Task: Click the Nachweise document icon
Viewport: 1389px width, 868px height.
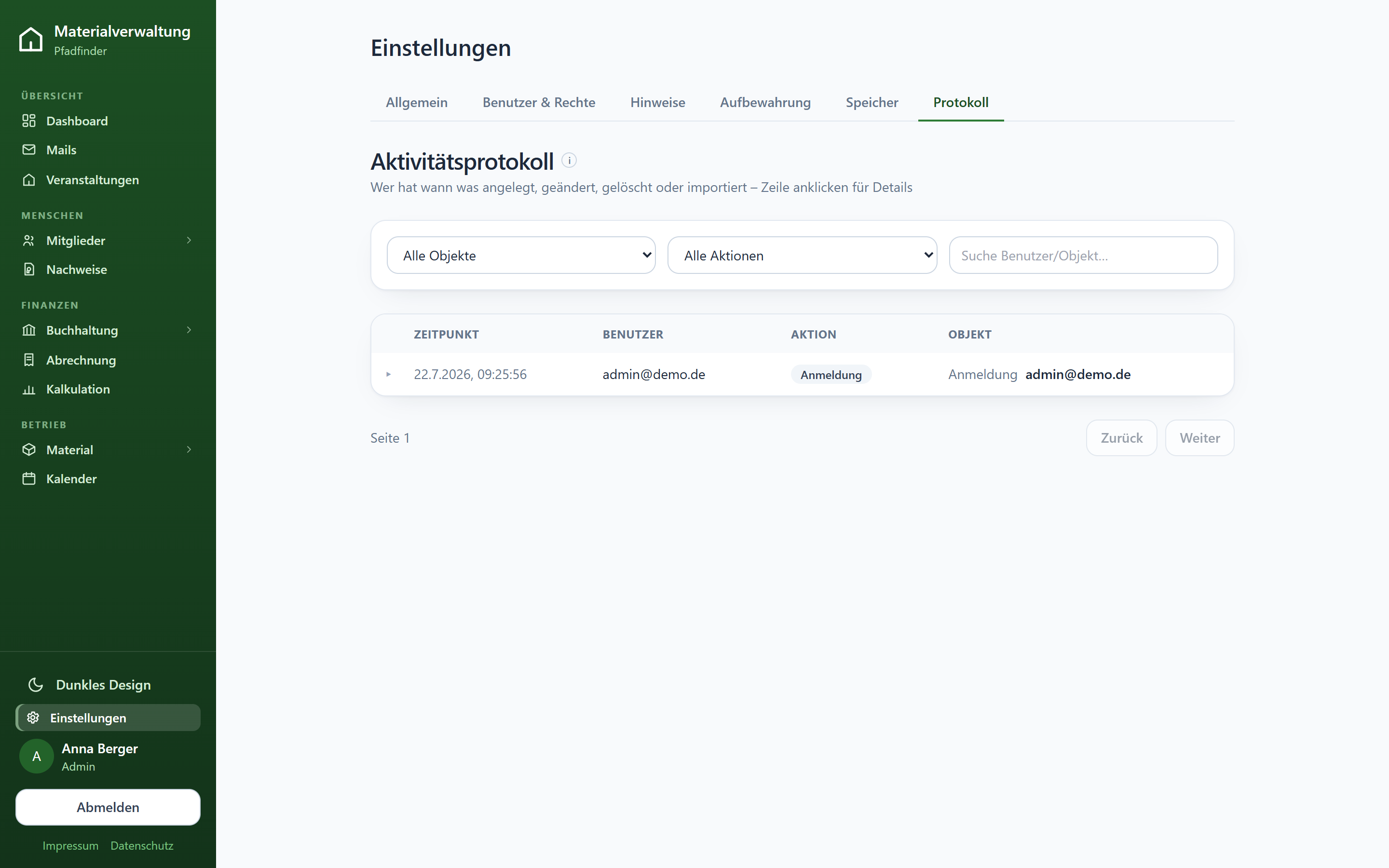Action: (29, 269)
